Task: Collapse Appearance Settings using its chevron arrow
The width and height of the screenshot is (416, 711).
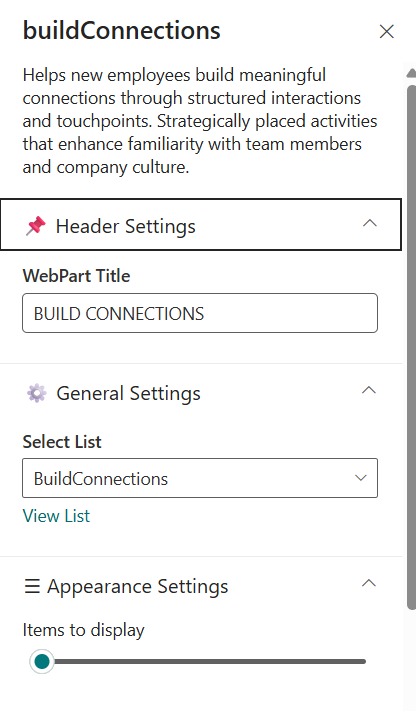Action: click(x=369, y=583)
